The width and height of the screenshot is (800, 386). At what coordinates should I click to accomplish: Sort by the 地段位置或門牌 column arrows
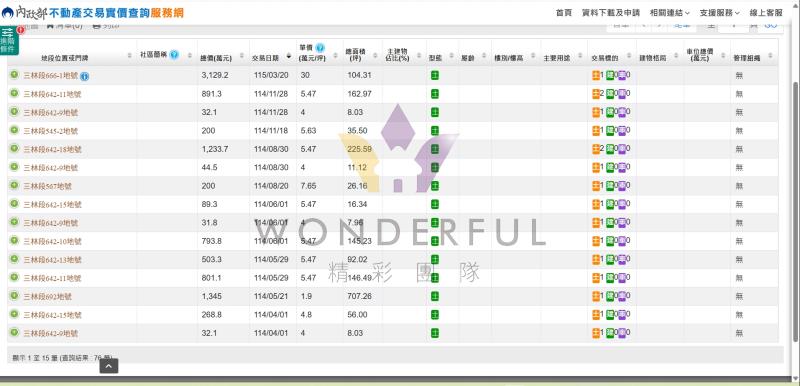tap(129, 56)
